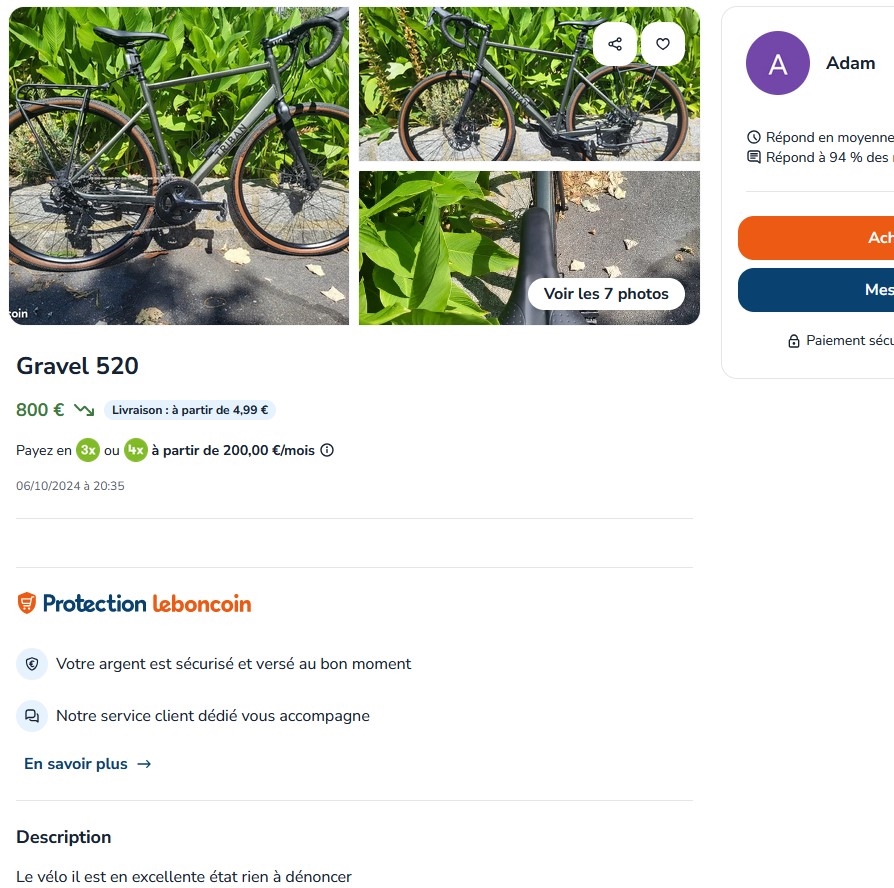Select the green 3x payment badge
Screen dimensions: 894x888
tap(88, 450)
